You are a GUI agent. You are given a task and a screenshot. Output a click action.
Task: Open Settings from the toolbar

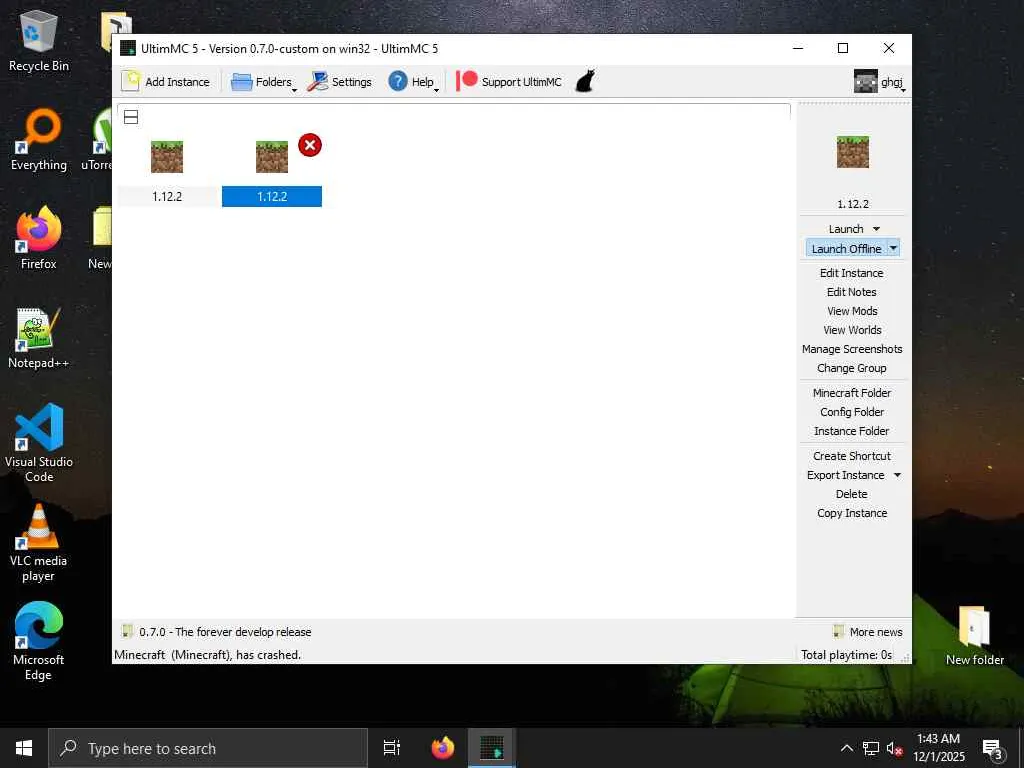click(x=339, y=82)
